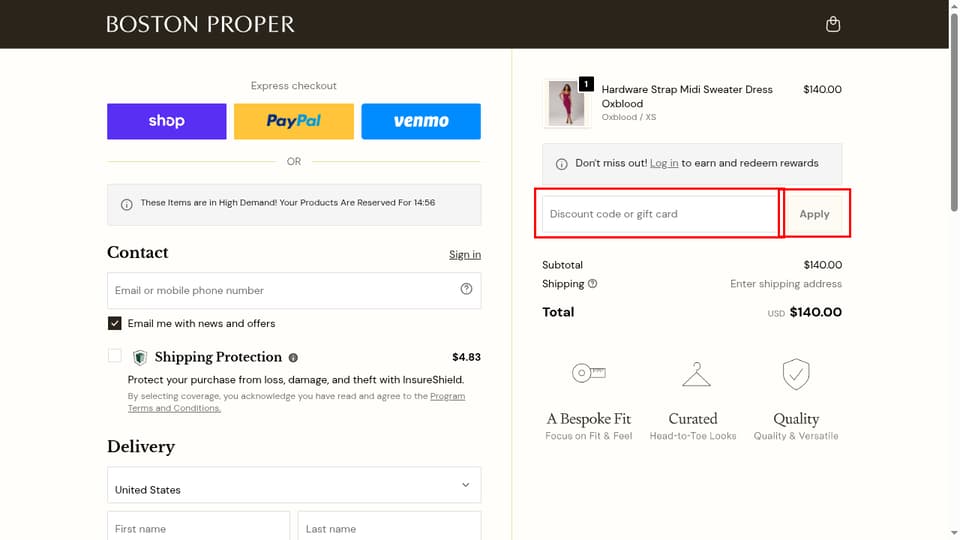Click the Hardware Strap Midi Sweater Dress title

(x=687, y=97)
